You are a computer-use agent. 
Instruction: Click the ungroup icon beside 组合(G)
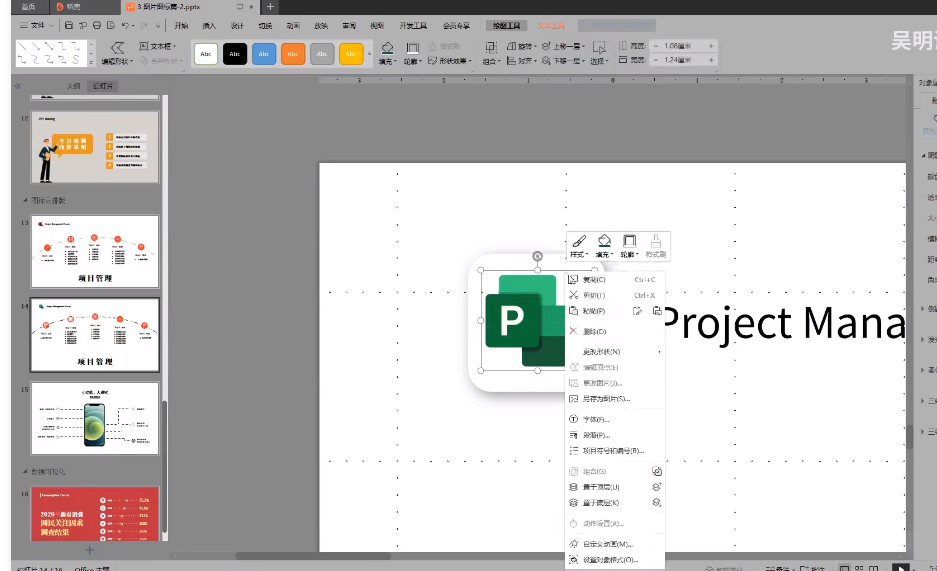coord(657,471)
